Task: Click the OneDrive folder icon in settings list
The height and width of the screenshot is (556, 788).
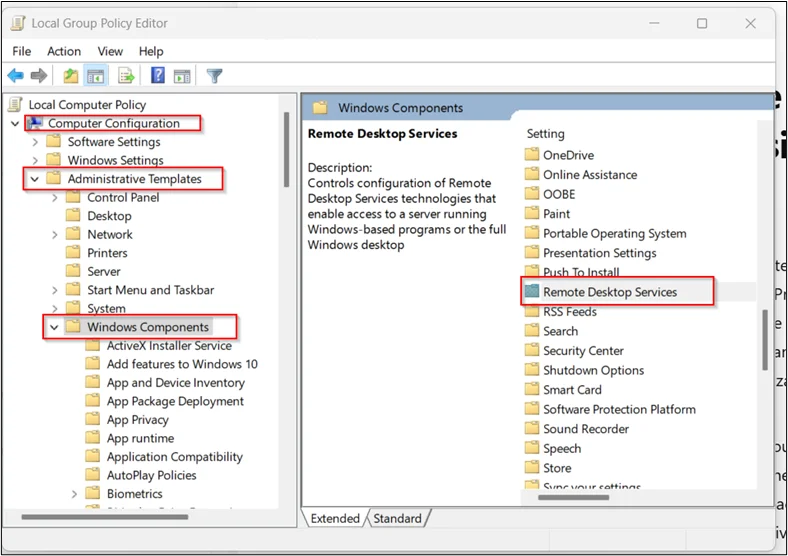Action: pos(532,154)
